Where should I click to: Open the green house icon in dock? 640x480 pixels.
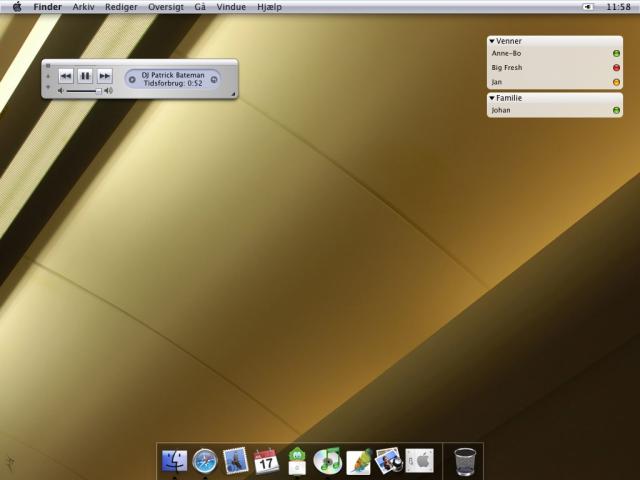click(297, 461)
